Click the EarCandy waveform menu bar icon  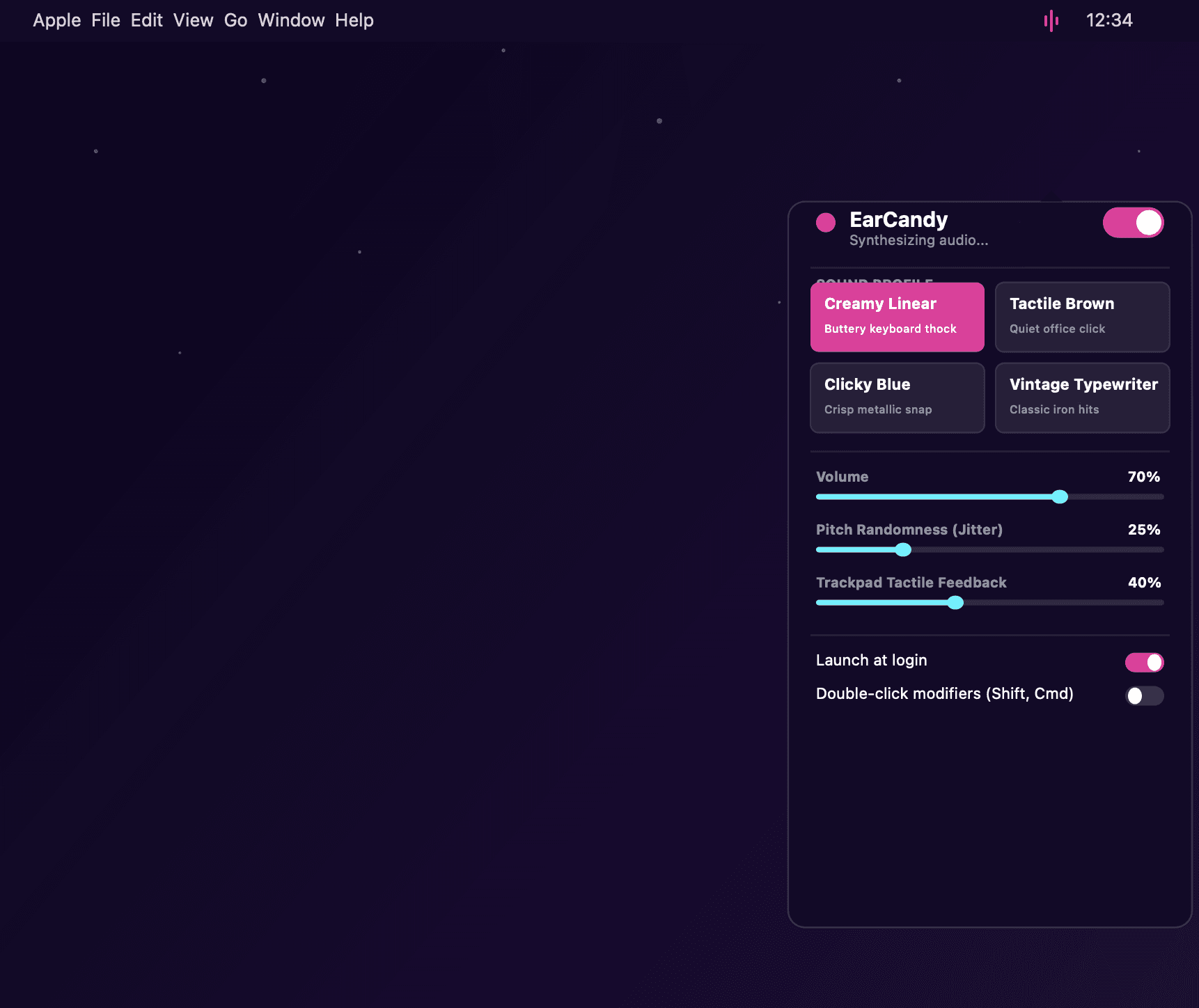[1051, 21]
